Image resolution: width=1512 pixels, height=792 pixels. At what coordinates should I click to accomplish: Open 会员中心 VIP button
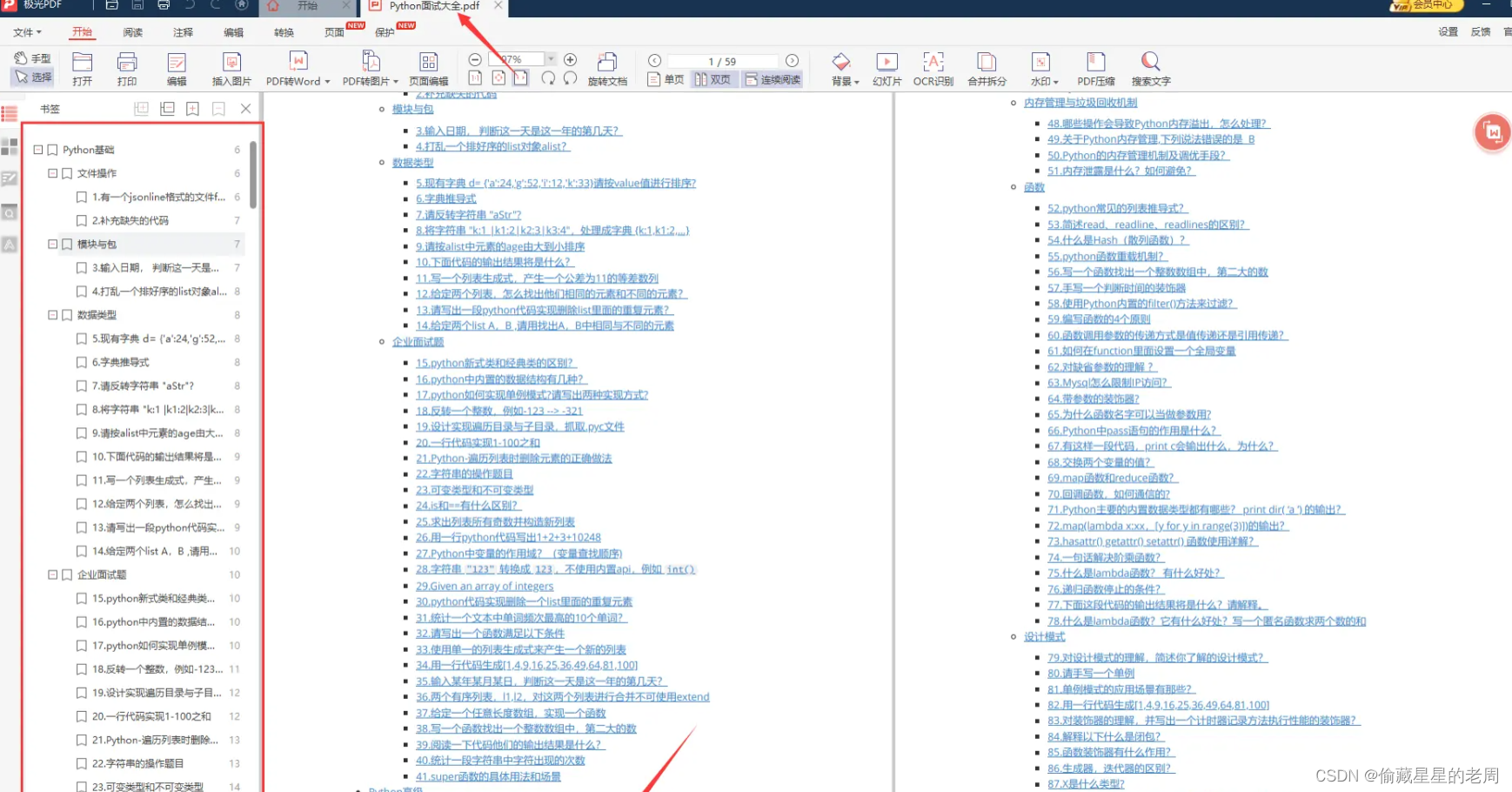click(1427, 5)
